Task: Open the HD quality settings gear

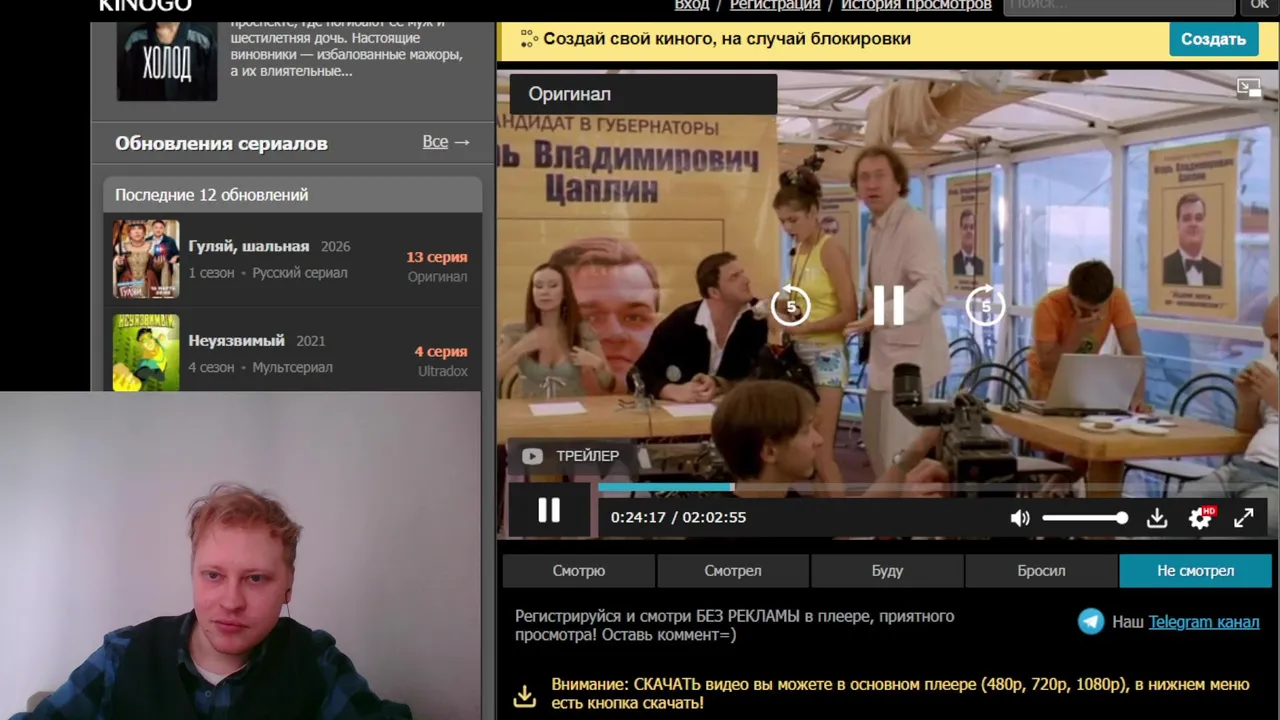Action: [1201, 518]
